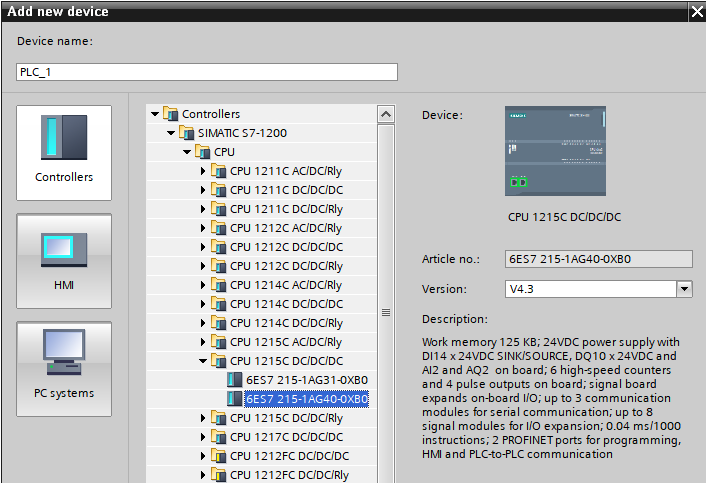Collapse the SIMATIC S7-1200 node
This screenshot has height=483, width=706.
tap(171, 133)
